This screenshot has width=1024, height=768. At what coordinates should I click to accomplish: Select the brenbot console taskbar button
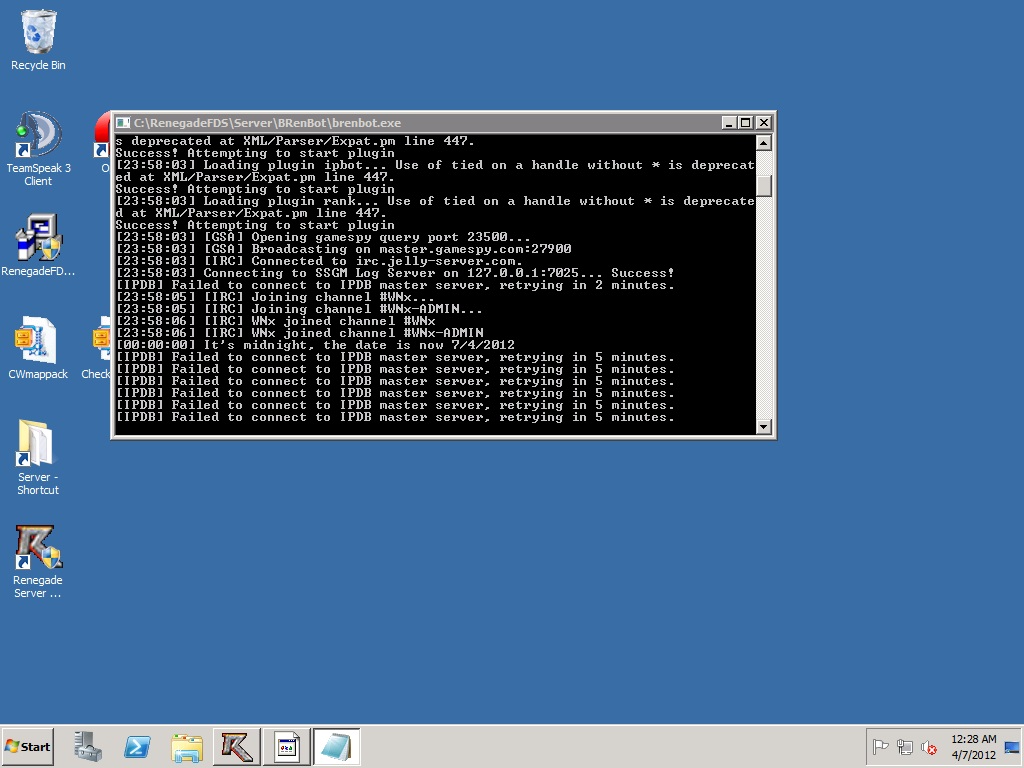click(286, 747)
